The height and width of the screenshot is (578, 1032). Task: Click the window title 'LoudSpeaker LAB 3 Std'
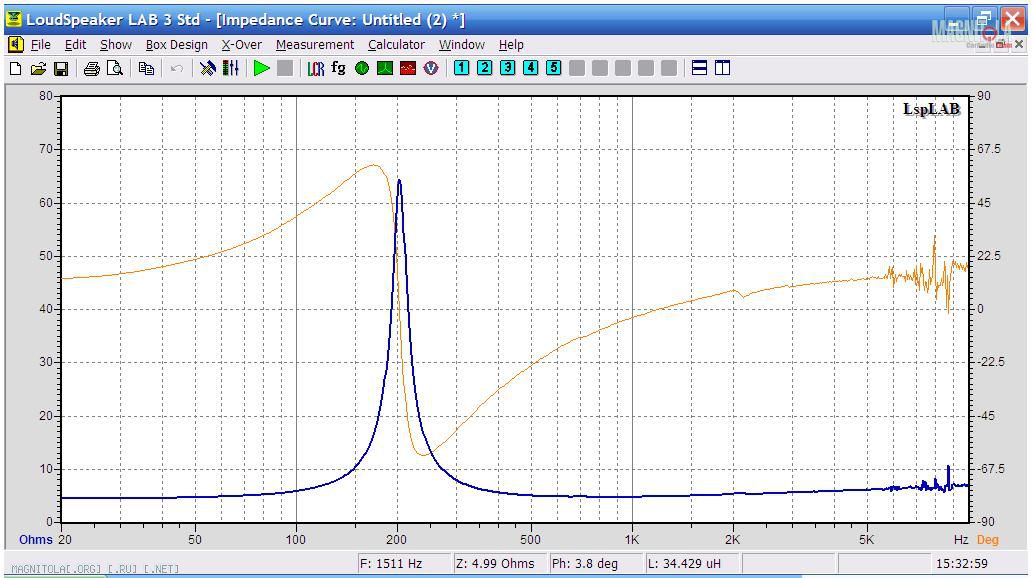pyautogui.click(x=113, y=20)
